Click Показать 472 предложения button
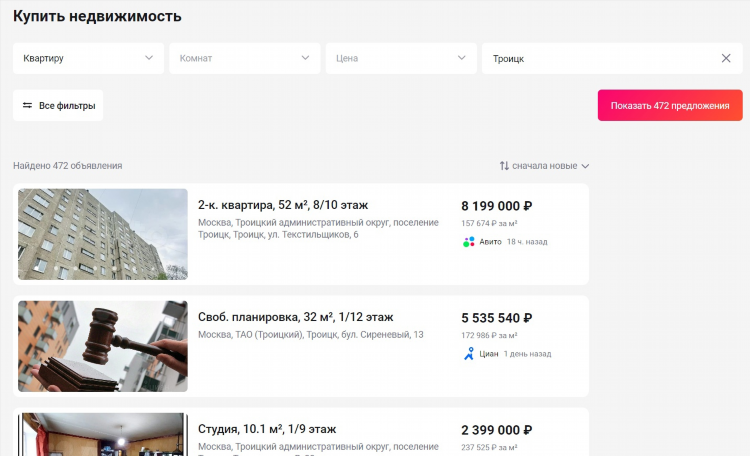750x456 pixels. point(670,105)
